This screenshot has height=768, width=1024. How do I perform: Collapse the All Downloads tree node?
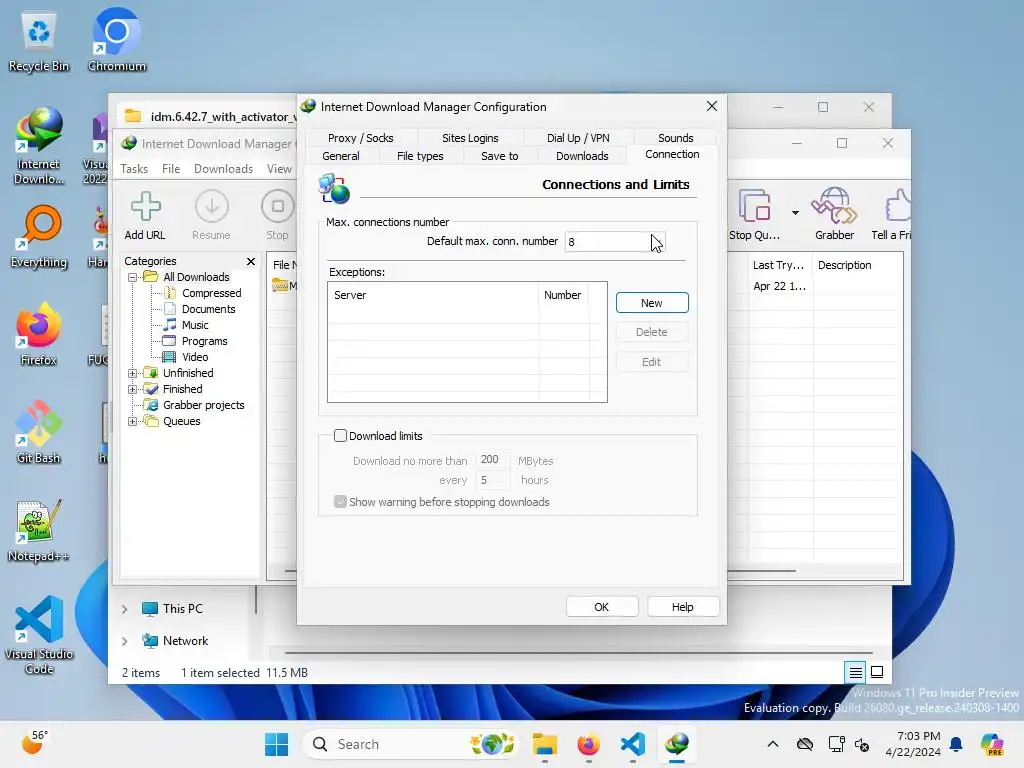tap(133, 277)
